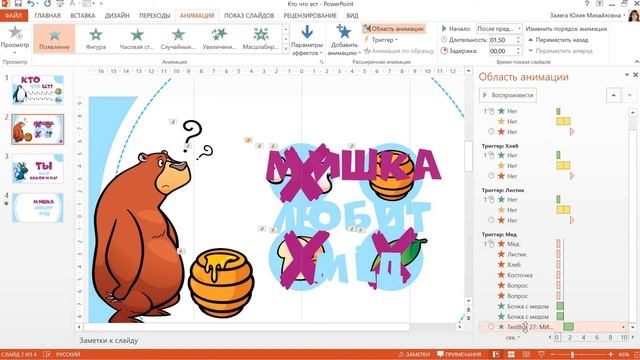Click Добавить анимацию star icon
The image size is (640, 360).
point(343,31)
